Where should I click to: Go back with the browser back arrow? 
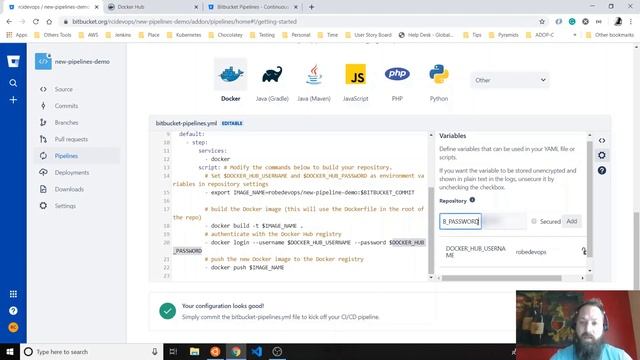click(x=9, y=22)
